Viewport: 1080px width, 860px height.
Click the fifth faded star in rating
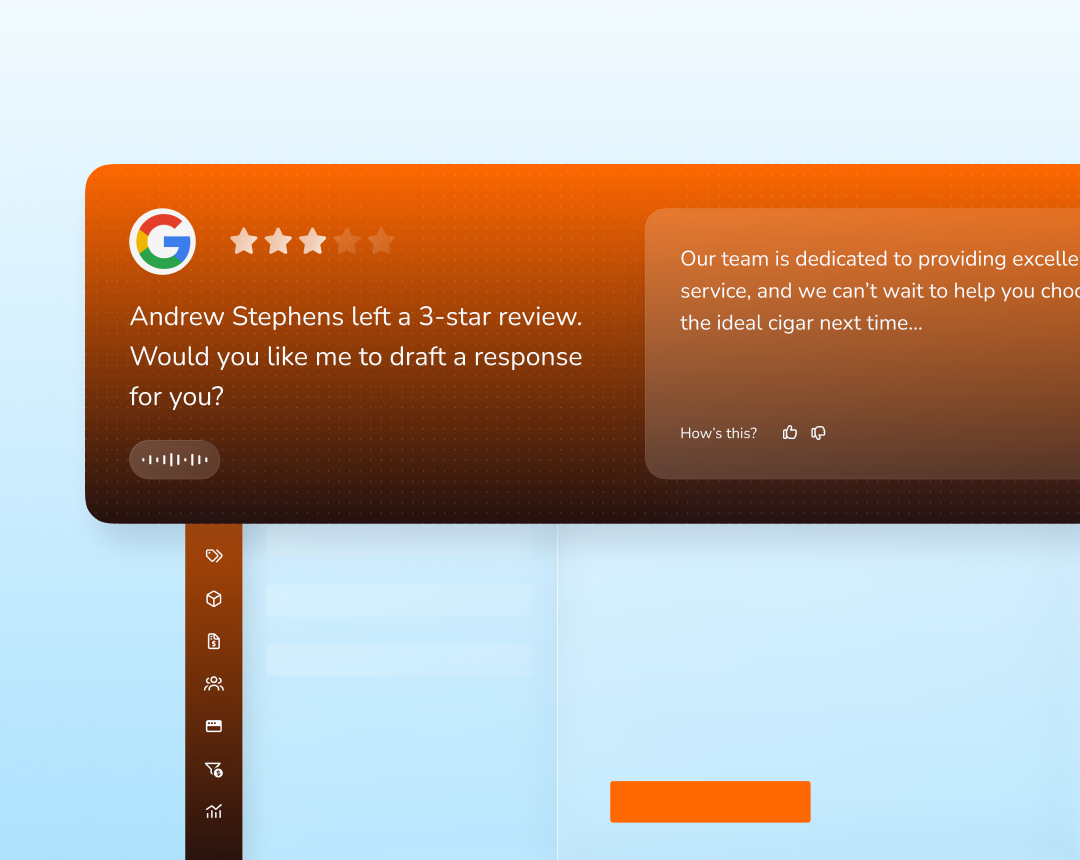pos(381,242)
